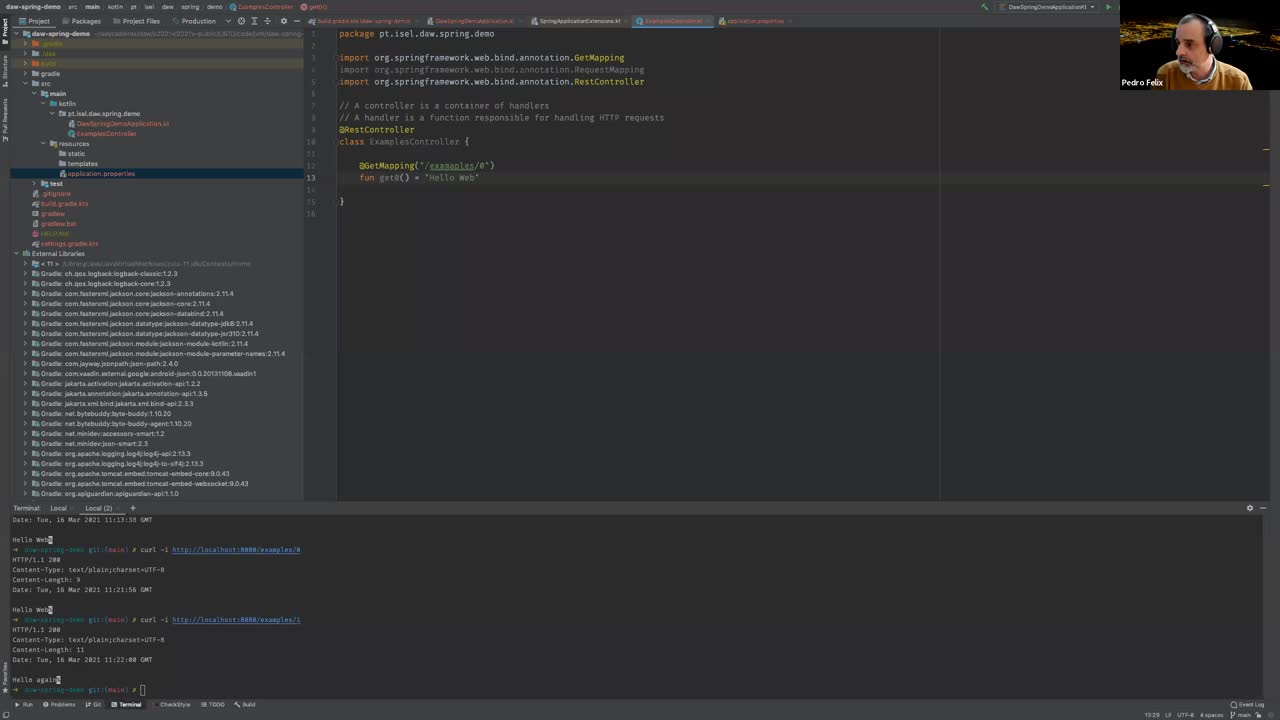Expand the test folder in tree

(x=34, y=184)
